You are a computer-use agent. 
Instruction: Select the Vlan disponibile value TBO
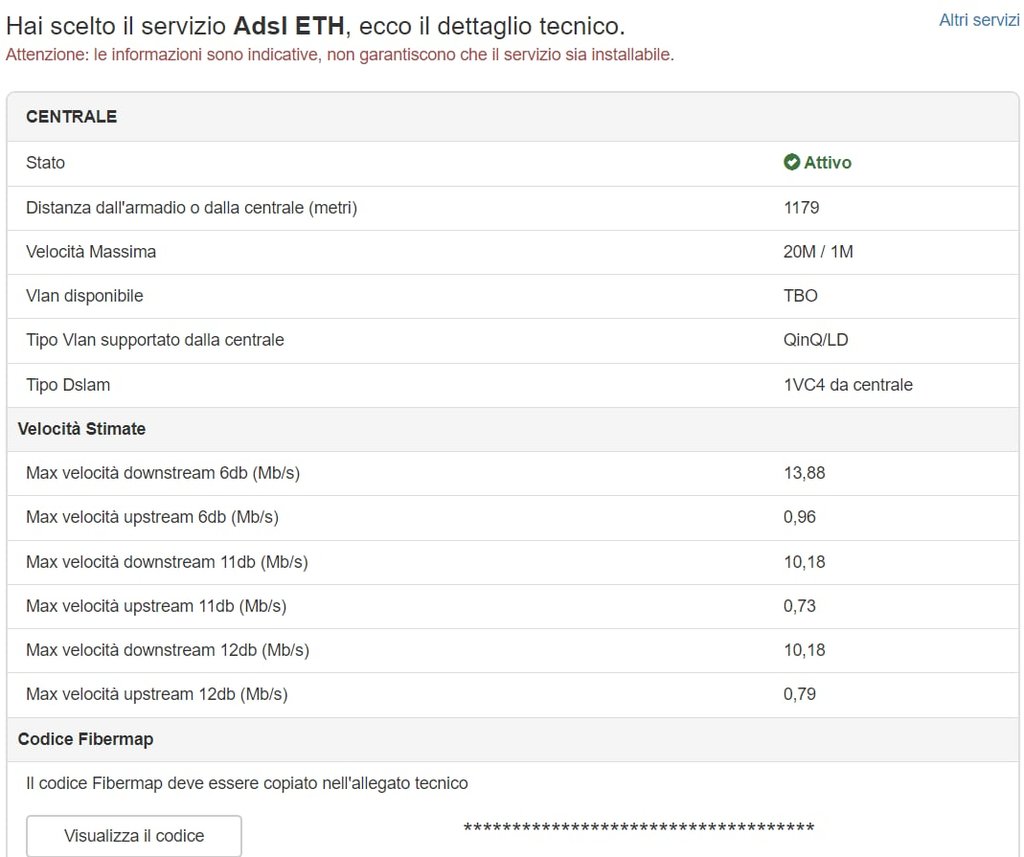[801, 296]
